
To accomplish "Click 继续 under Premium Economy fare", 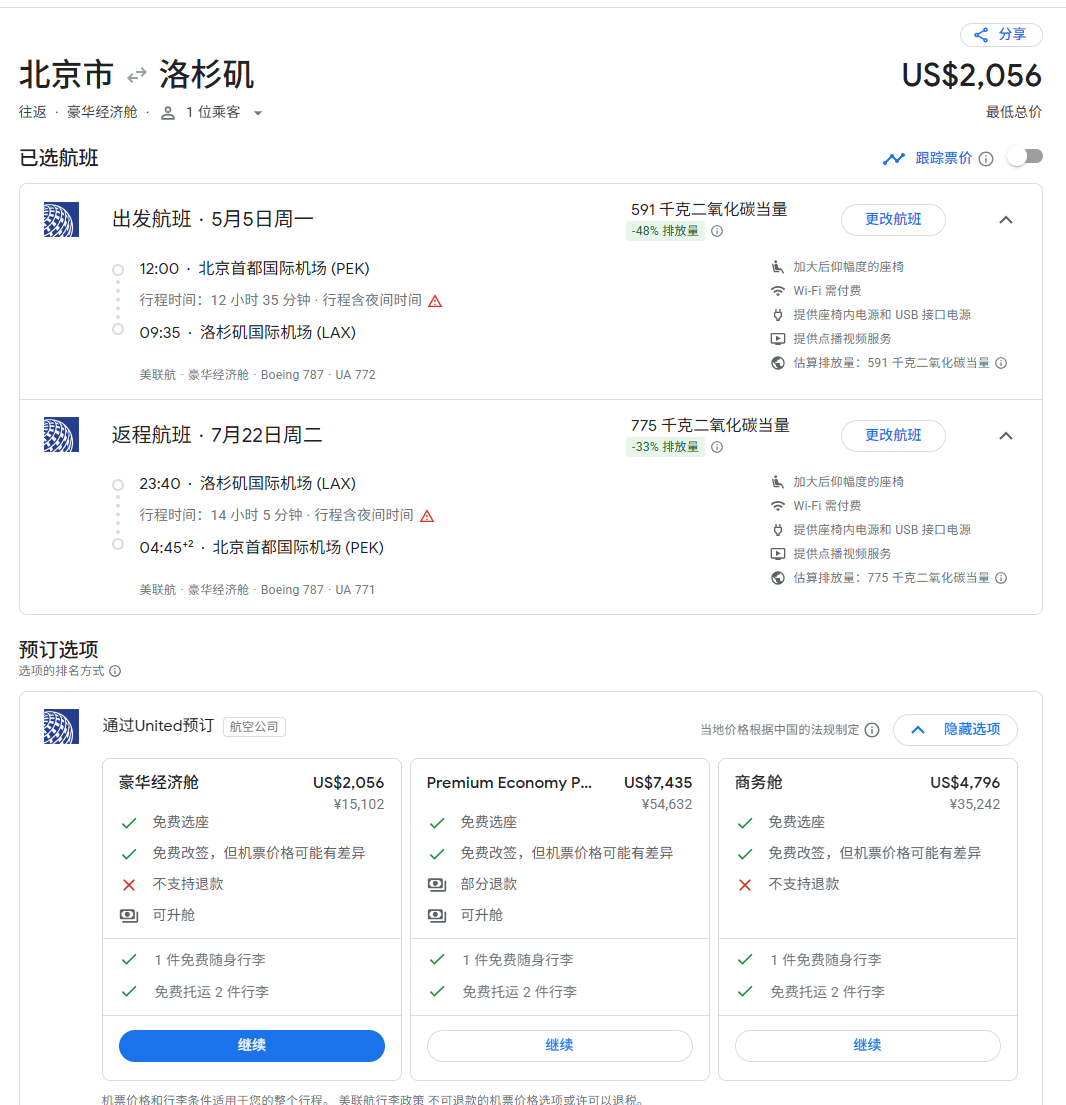I will (560, 1045).
